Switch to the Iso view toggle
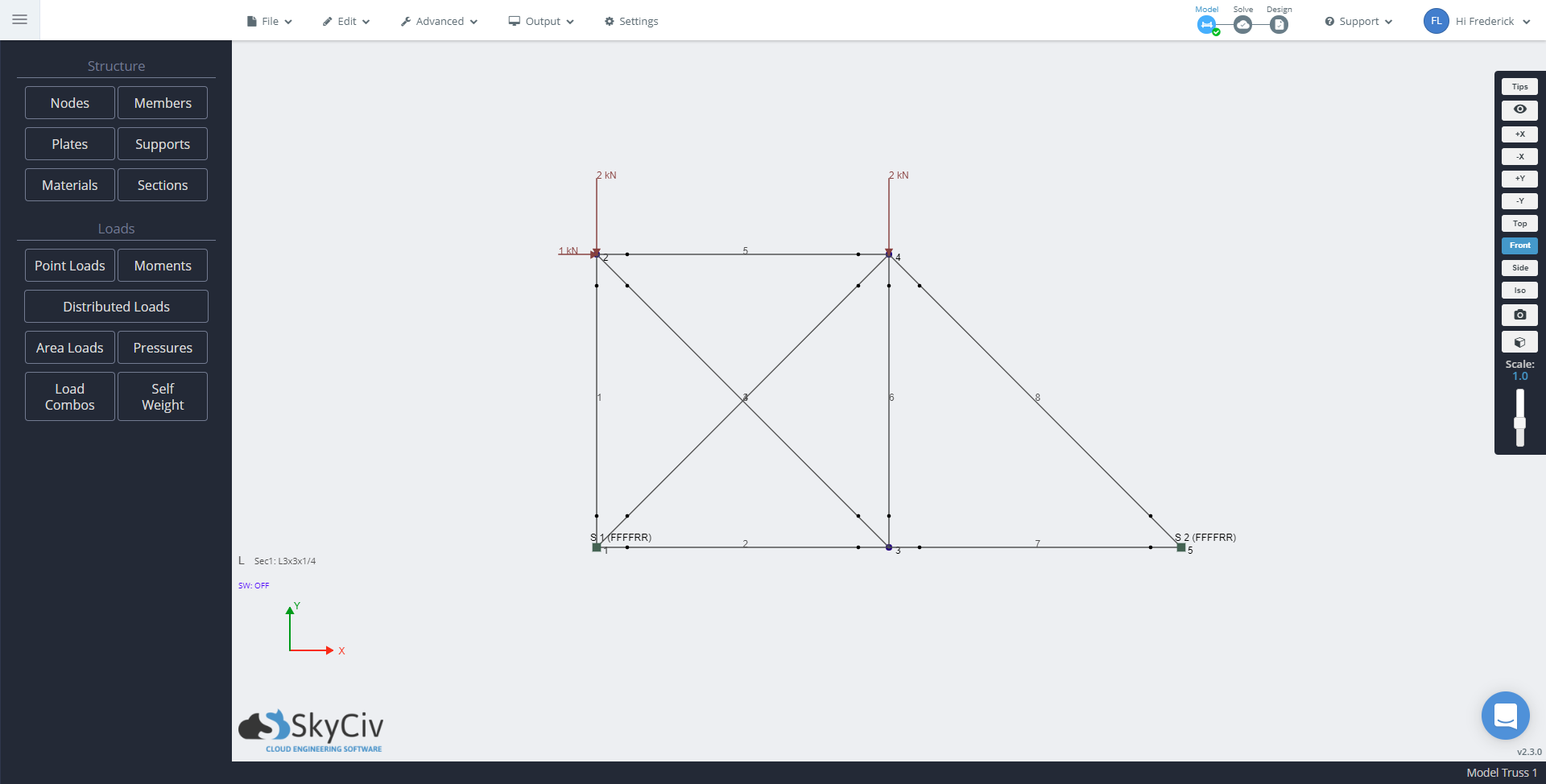 (1519, 290)
